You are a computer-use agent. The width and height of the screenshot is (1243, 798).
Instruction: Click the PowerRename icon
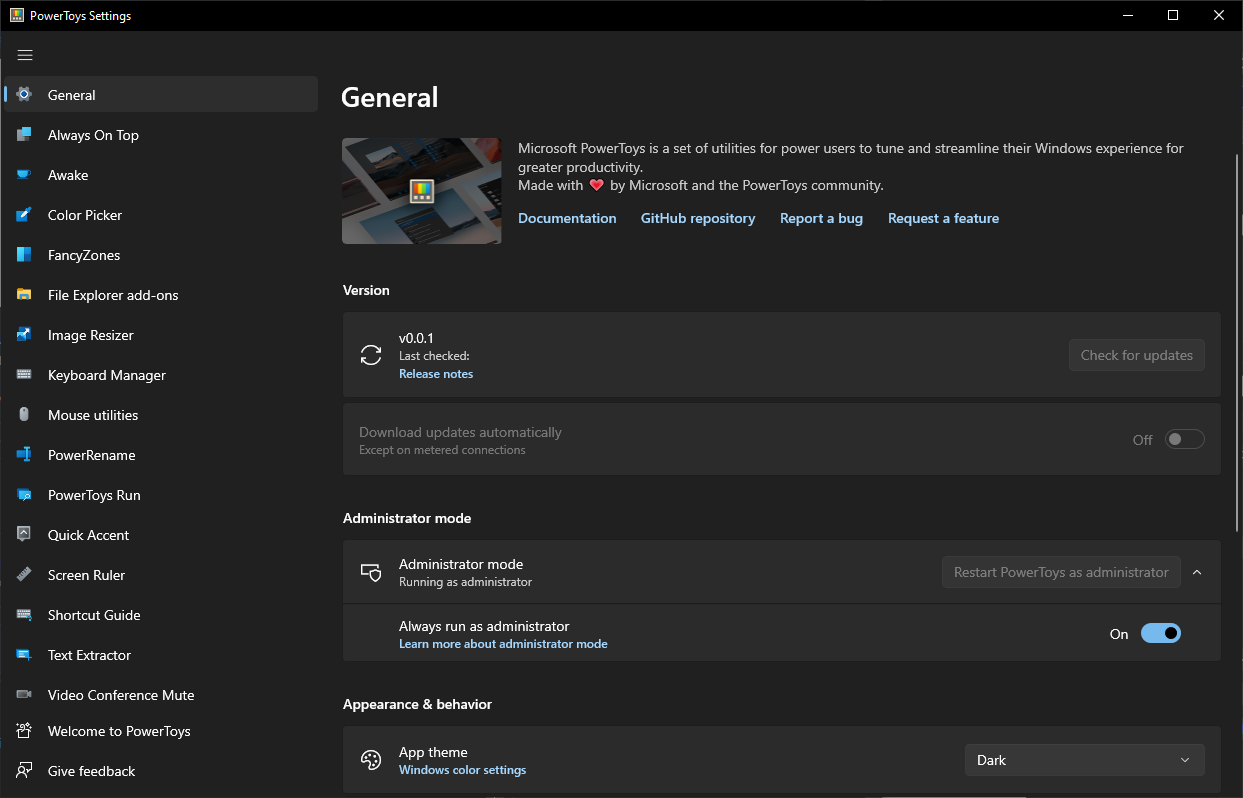pyautogui.click(x=24, y=455)
